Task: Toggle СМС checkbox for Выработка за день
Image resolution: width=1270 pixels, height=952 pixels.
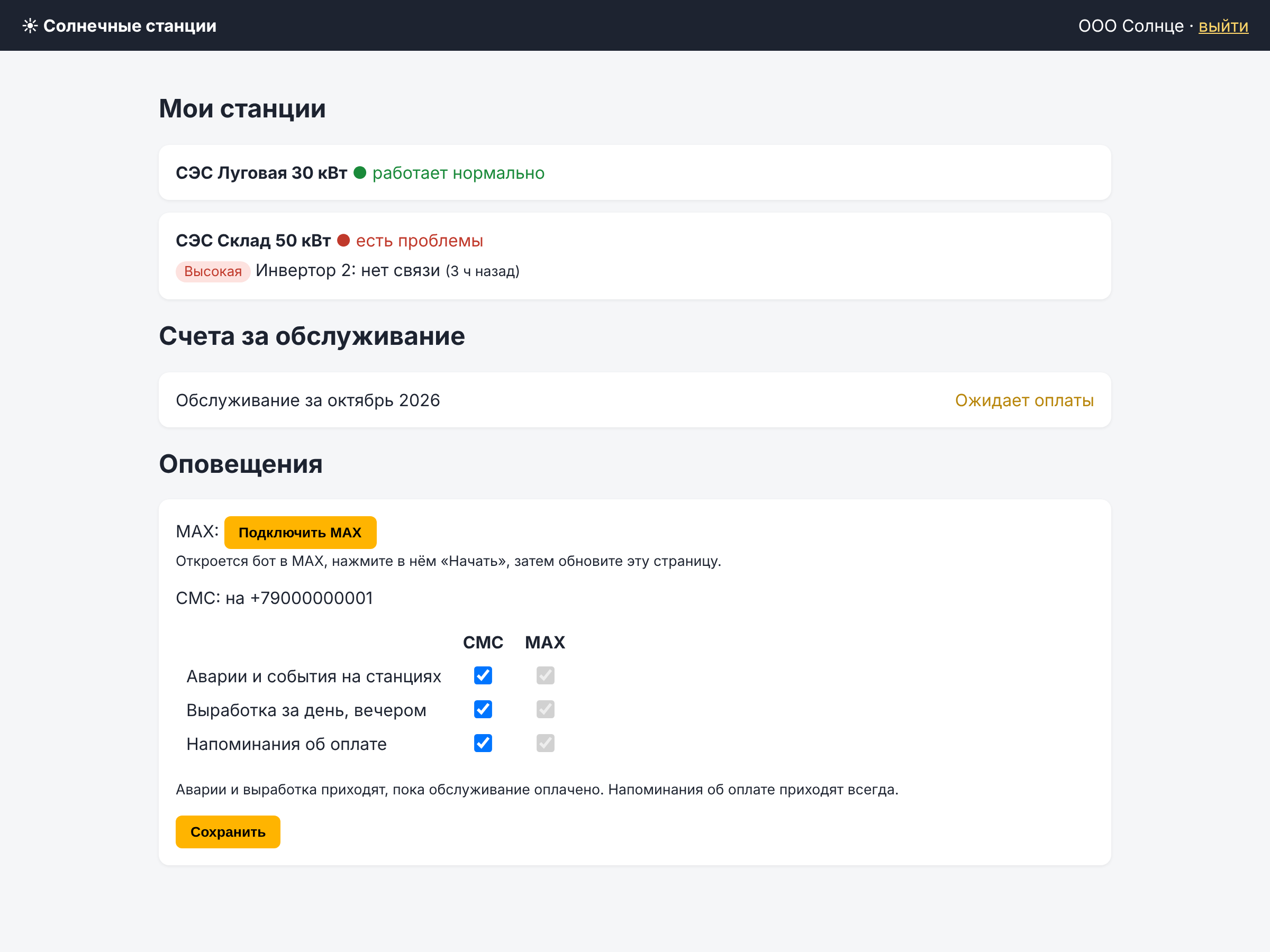Action: tap(483, 709)
